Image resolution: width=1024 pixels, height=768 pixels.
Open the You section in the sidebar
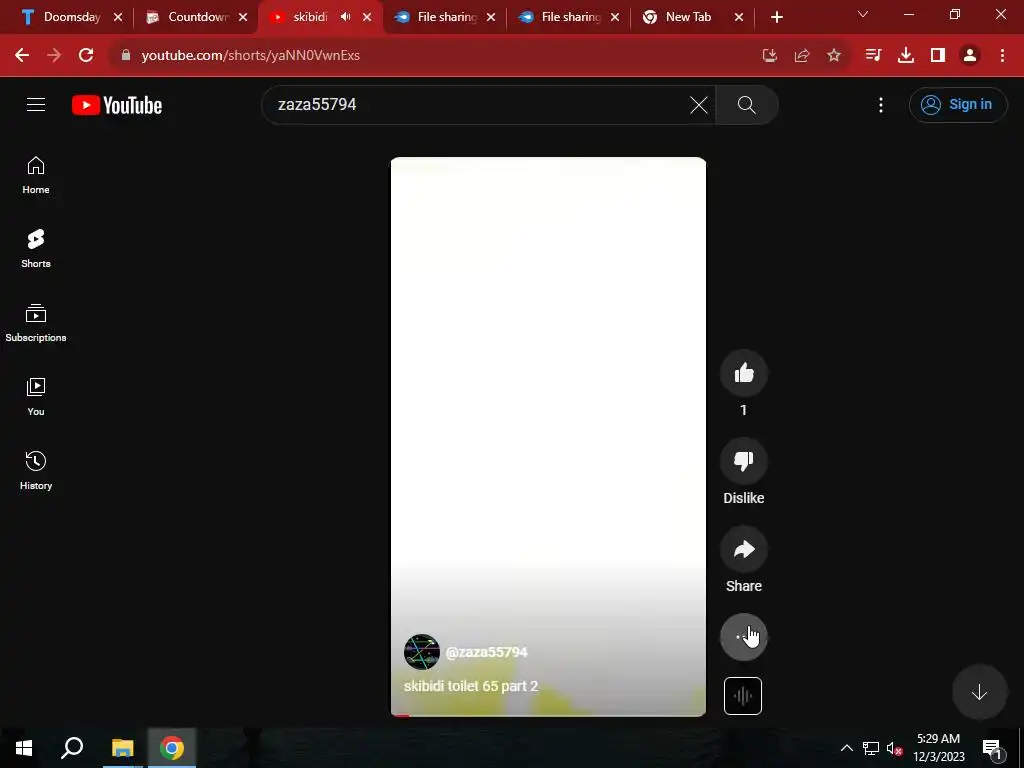tap(36, 397)
